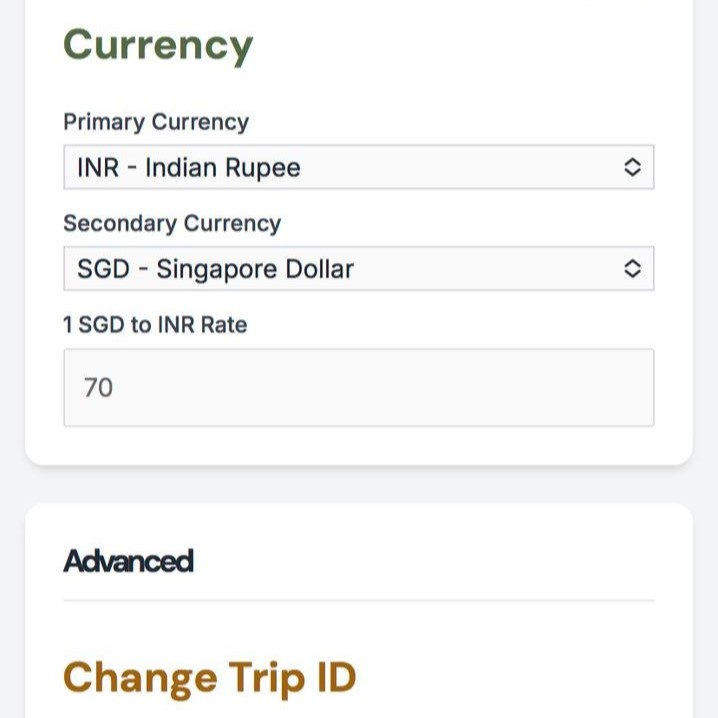Screen dimensions: 718x718
Task: Click the "INR - Indian Rupee" text
Action: (x=189, y=168)
